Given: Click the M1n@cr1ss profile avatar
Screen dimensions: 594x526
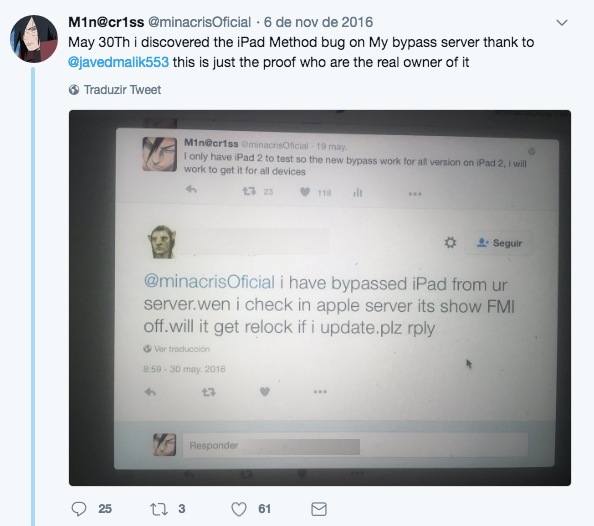Looking at the screenshot, I should click(x=34, y=39).
